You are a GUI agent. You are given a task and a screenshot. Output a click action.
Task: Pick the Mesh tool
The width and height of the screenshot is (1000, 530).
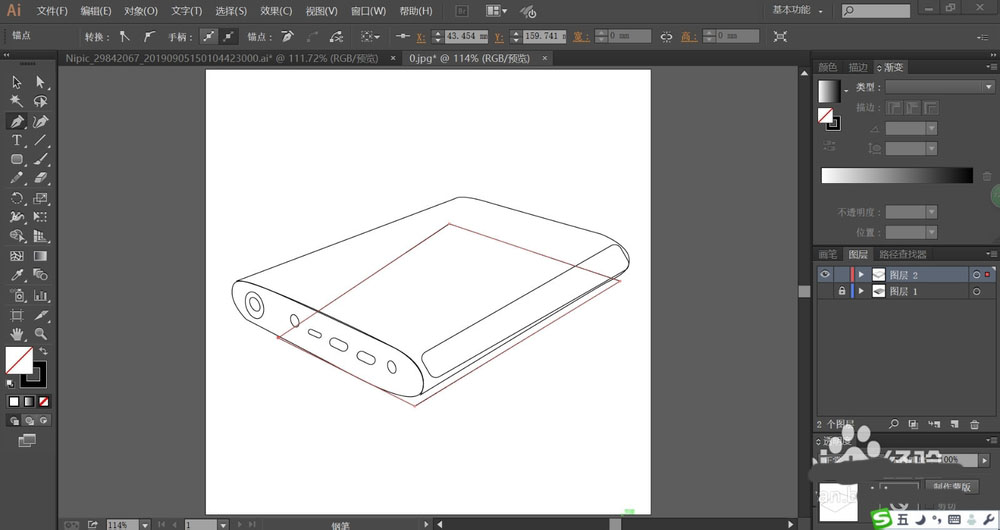coord(17,256)
